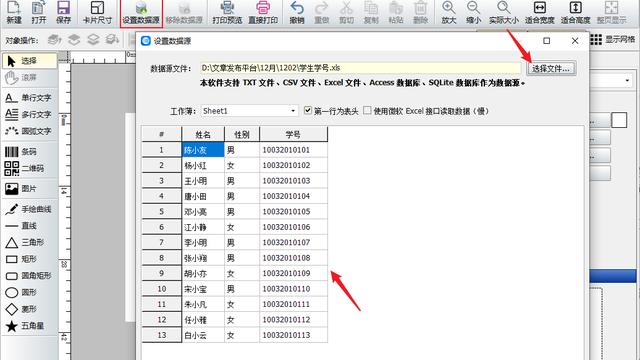Select cell 杨小红 in row 2

203,165
